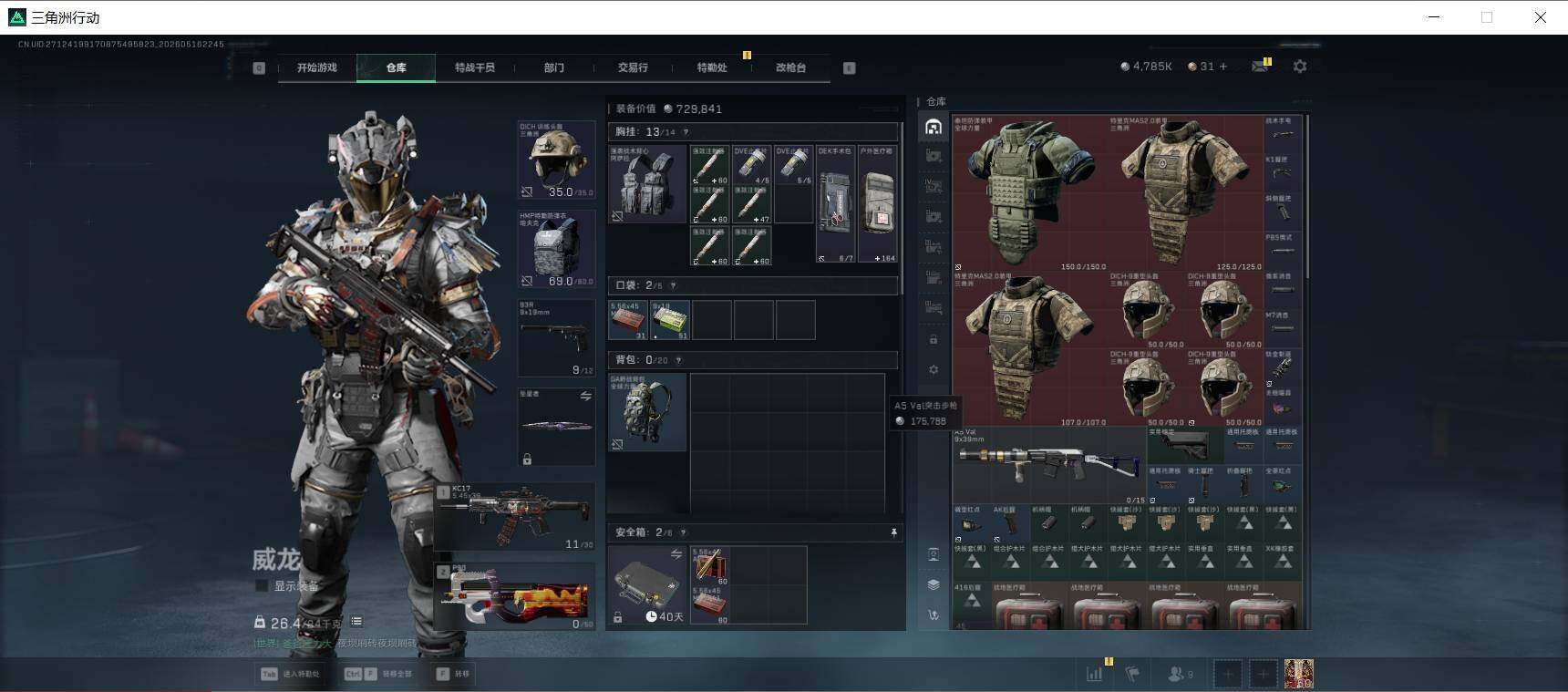
Task: Select the KC17 primary weapon slot
Action: click(x=516, y=517)
